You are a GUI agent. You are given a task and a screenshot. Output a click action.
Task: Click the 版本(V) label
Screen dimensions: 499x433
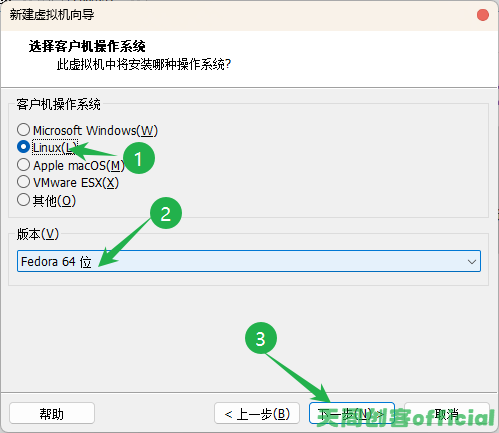coord(38,234)
